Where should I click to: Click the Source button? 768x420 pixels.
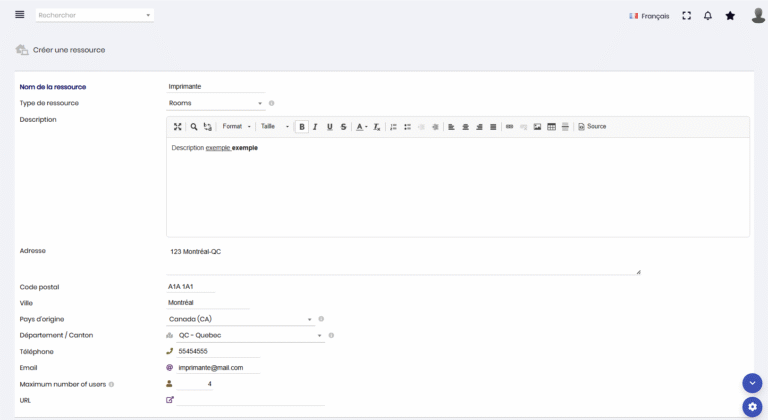pos(592,127)
